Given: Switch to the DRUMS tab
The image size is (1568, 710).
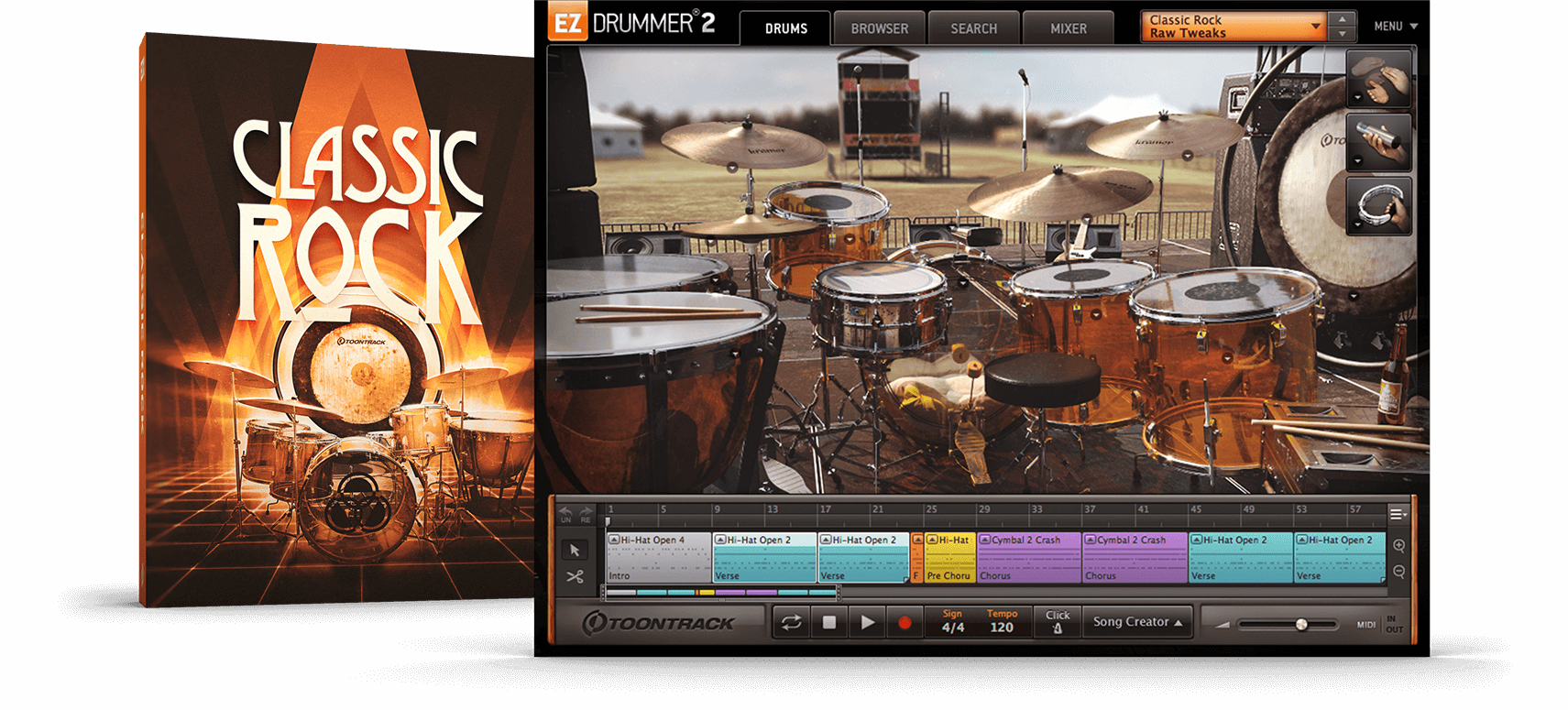Looking at the screenshot, I should click(x=786, y=28).
